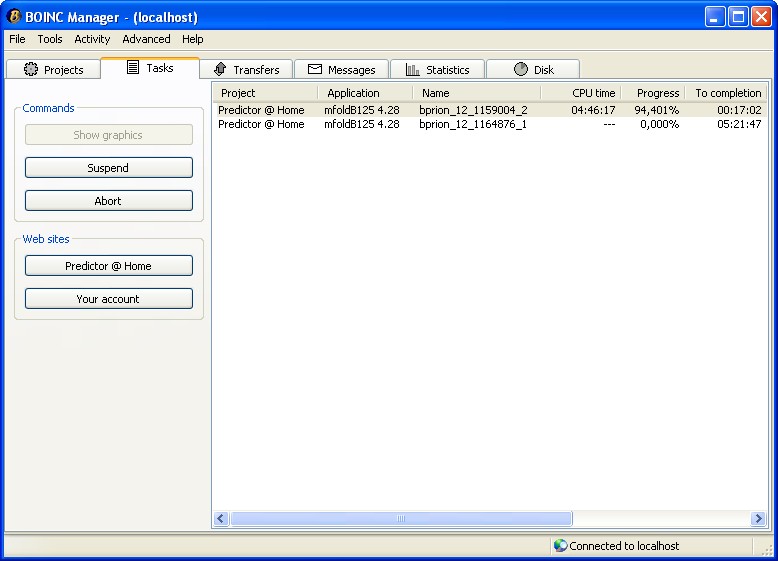Suspend the selected task

[109, 168]
